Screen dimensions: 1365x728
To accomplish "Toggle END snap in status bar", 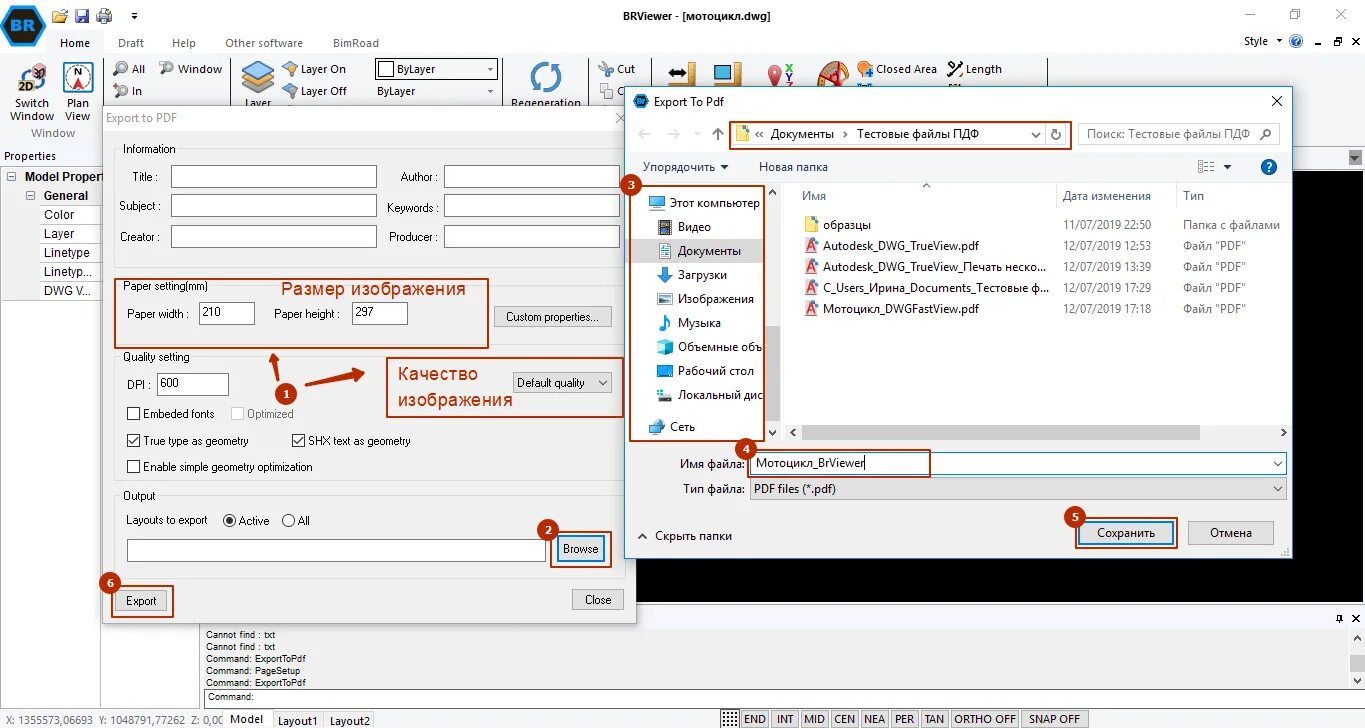I will coord(755,719).
